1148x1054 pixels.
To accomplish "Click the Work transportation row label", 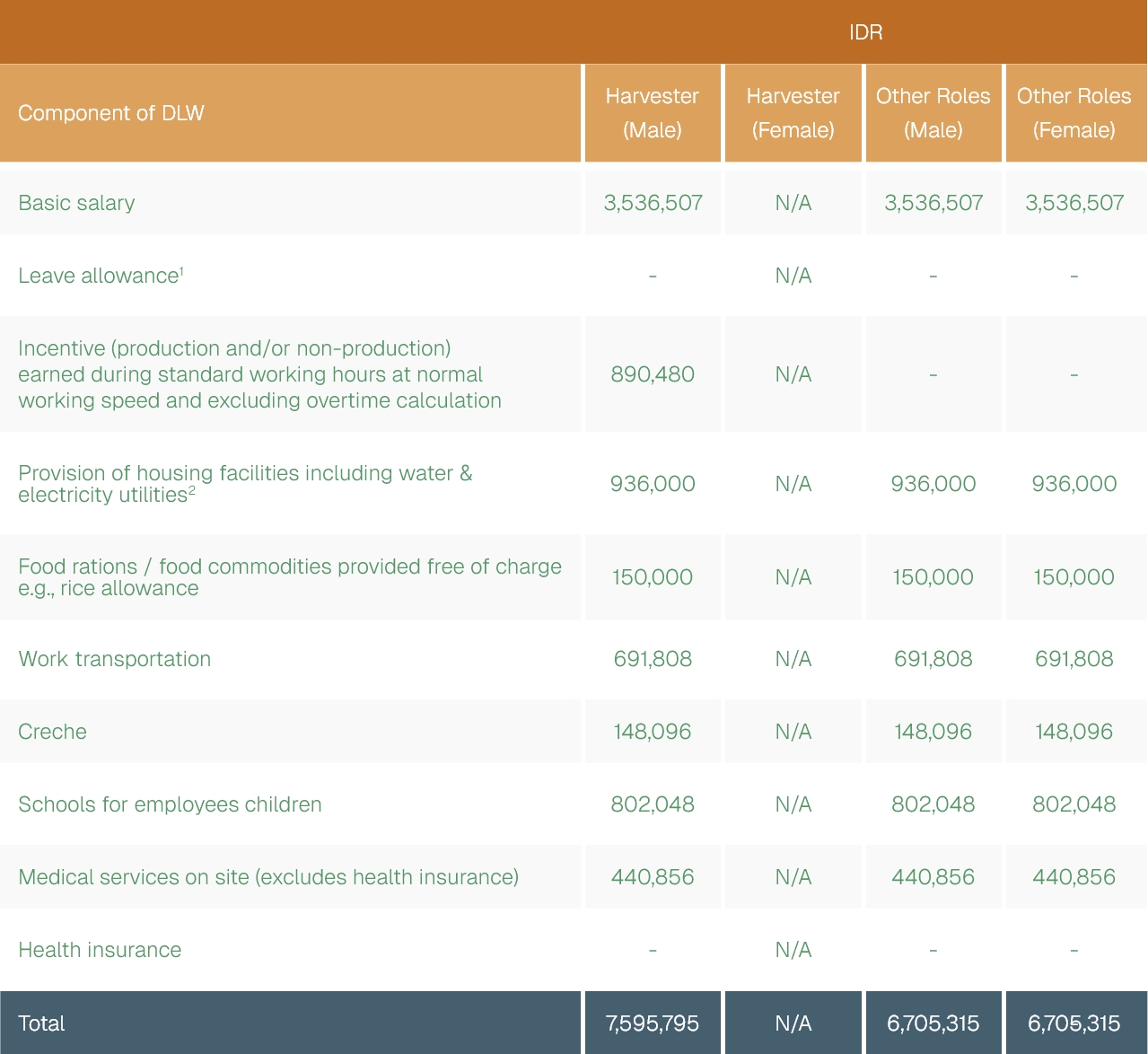I will click(x=114, y=659).
